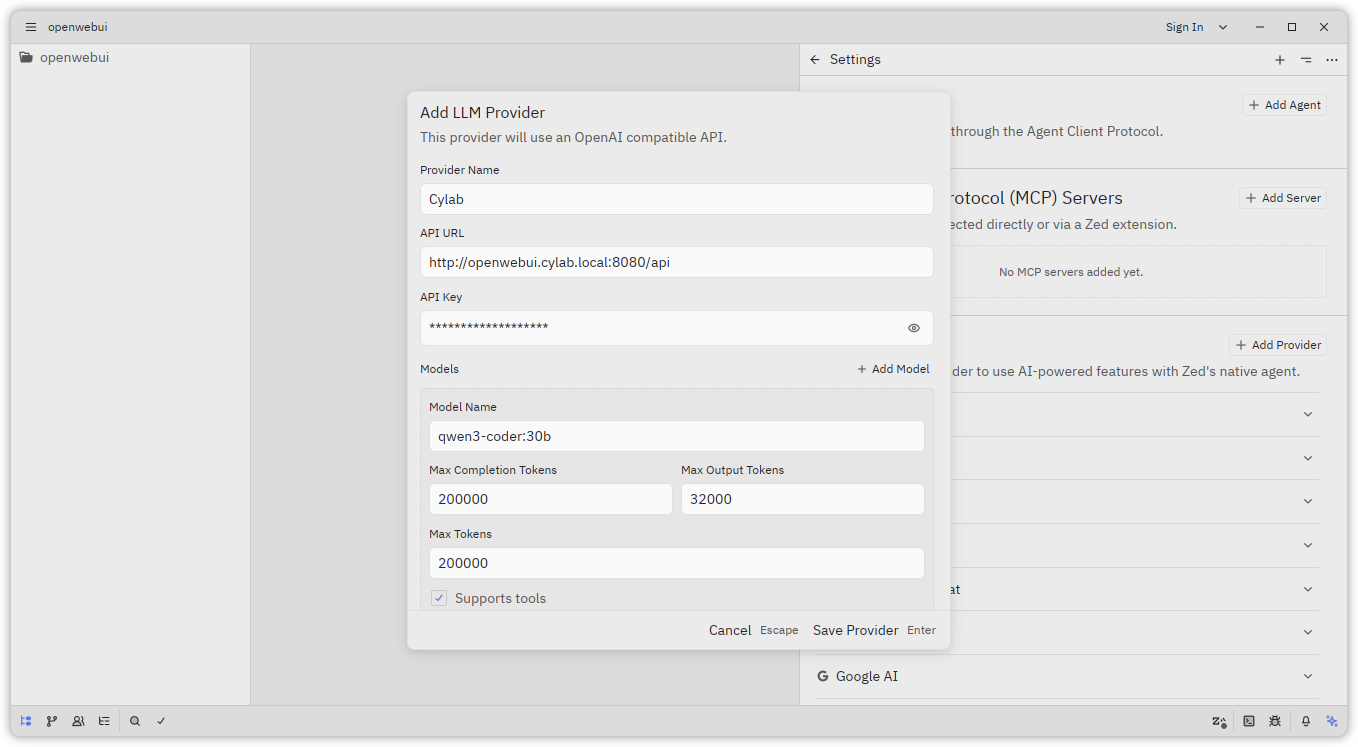Screen dimensions: 1358x747
Task: Reveal the API Key with eye icon
Action: pos(913,328)
